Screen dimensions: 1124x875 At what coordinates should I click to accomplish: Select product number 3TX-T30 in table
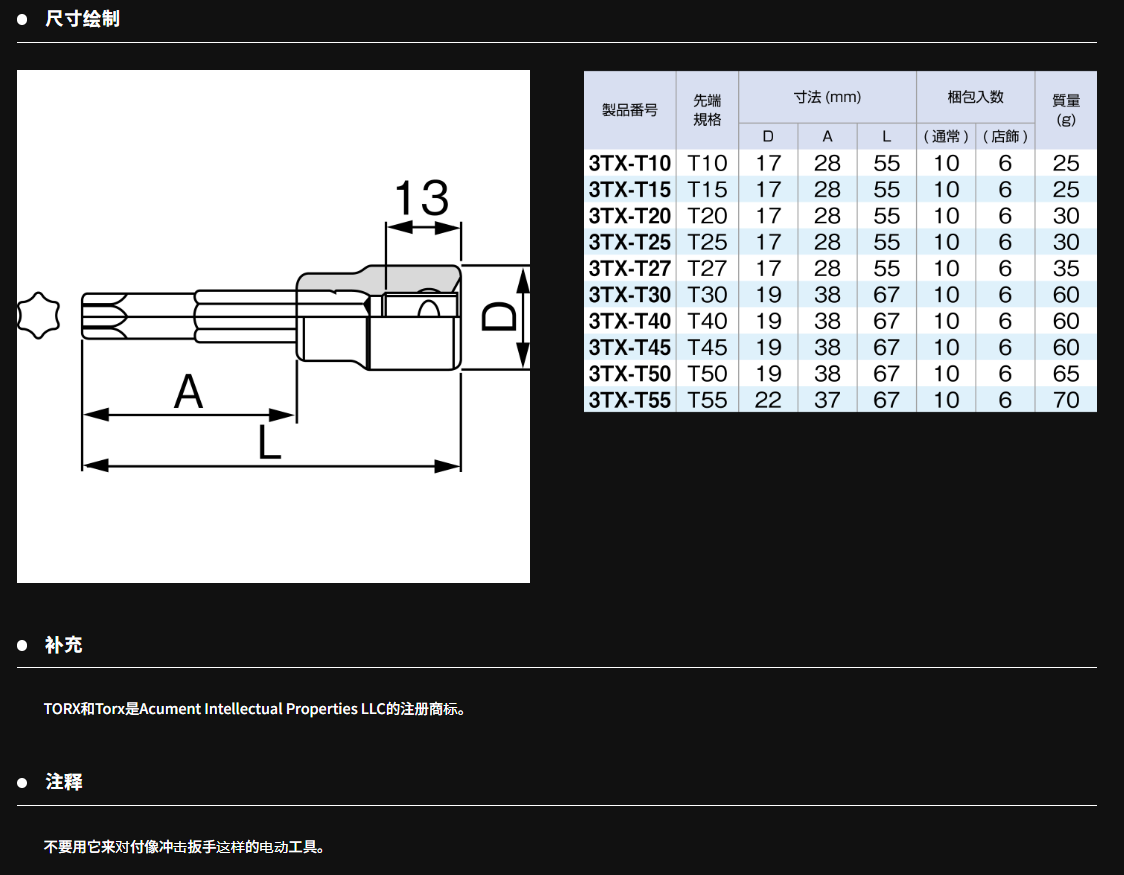point(630,295)
